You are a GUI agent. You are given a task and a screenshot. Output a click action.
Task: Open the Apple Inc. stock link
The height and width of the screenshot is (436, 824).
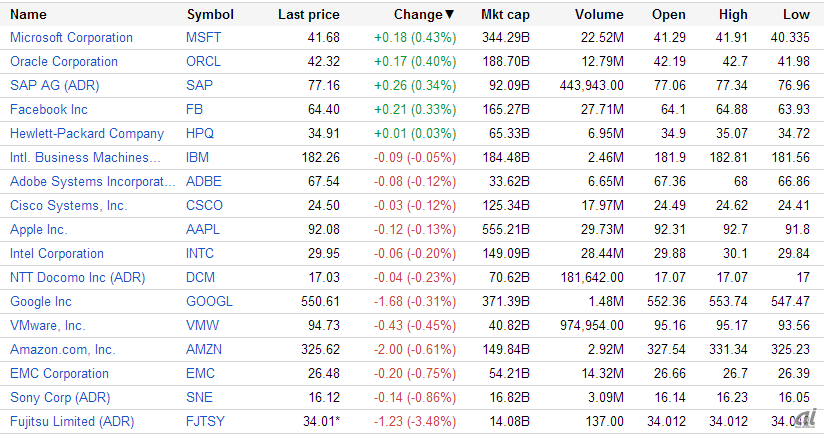coord(38,230)
